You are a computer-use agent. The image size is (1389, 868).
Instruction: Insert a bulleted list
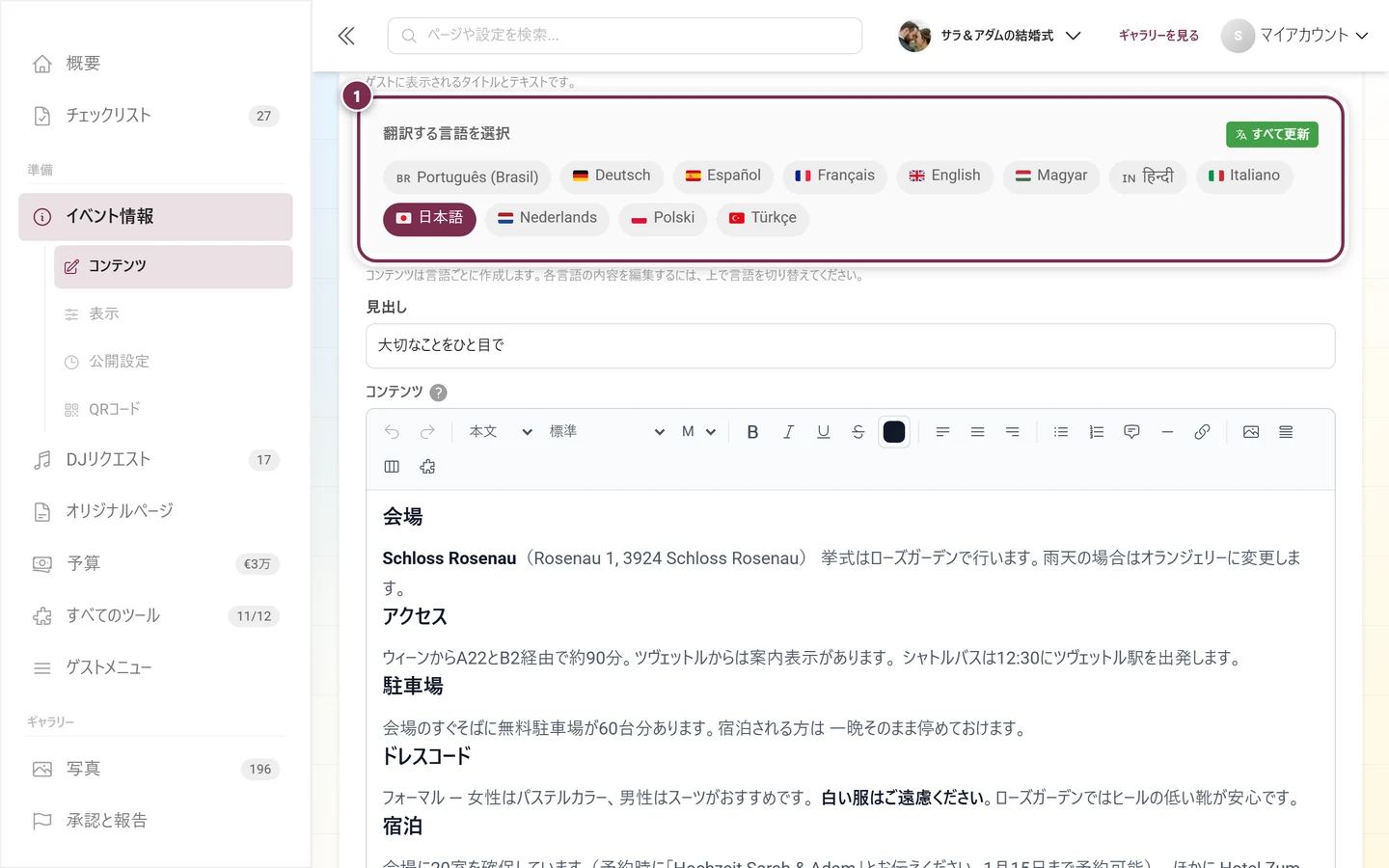pos(1061,432)
